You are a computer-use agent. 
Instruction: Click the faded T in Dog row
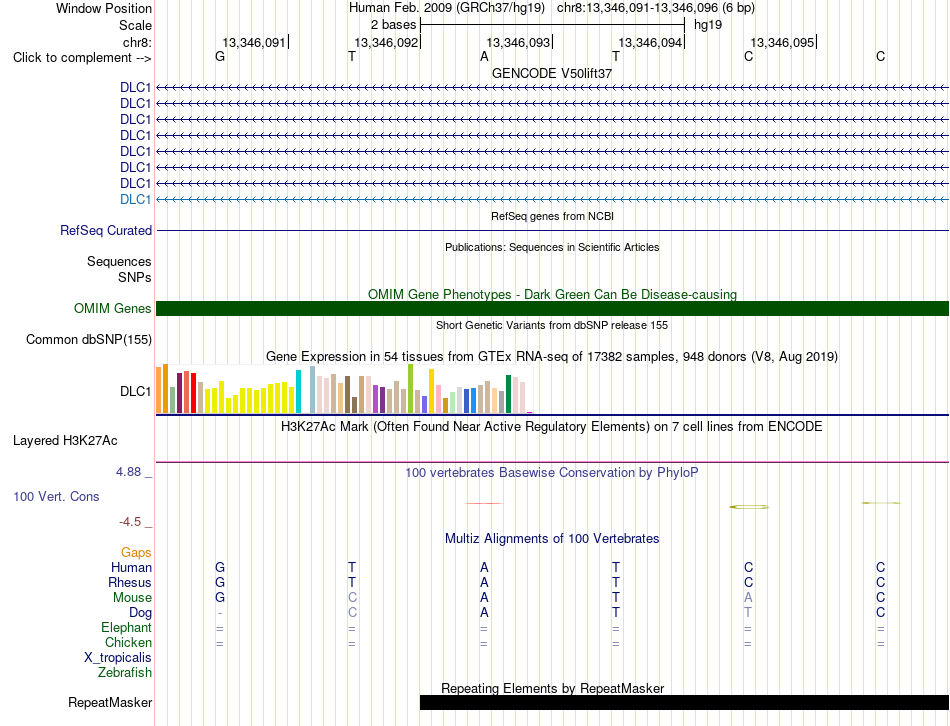[748, 613]
